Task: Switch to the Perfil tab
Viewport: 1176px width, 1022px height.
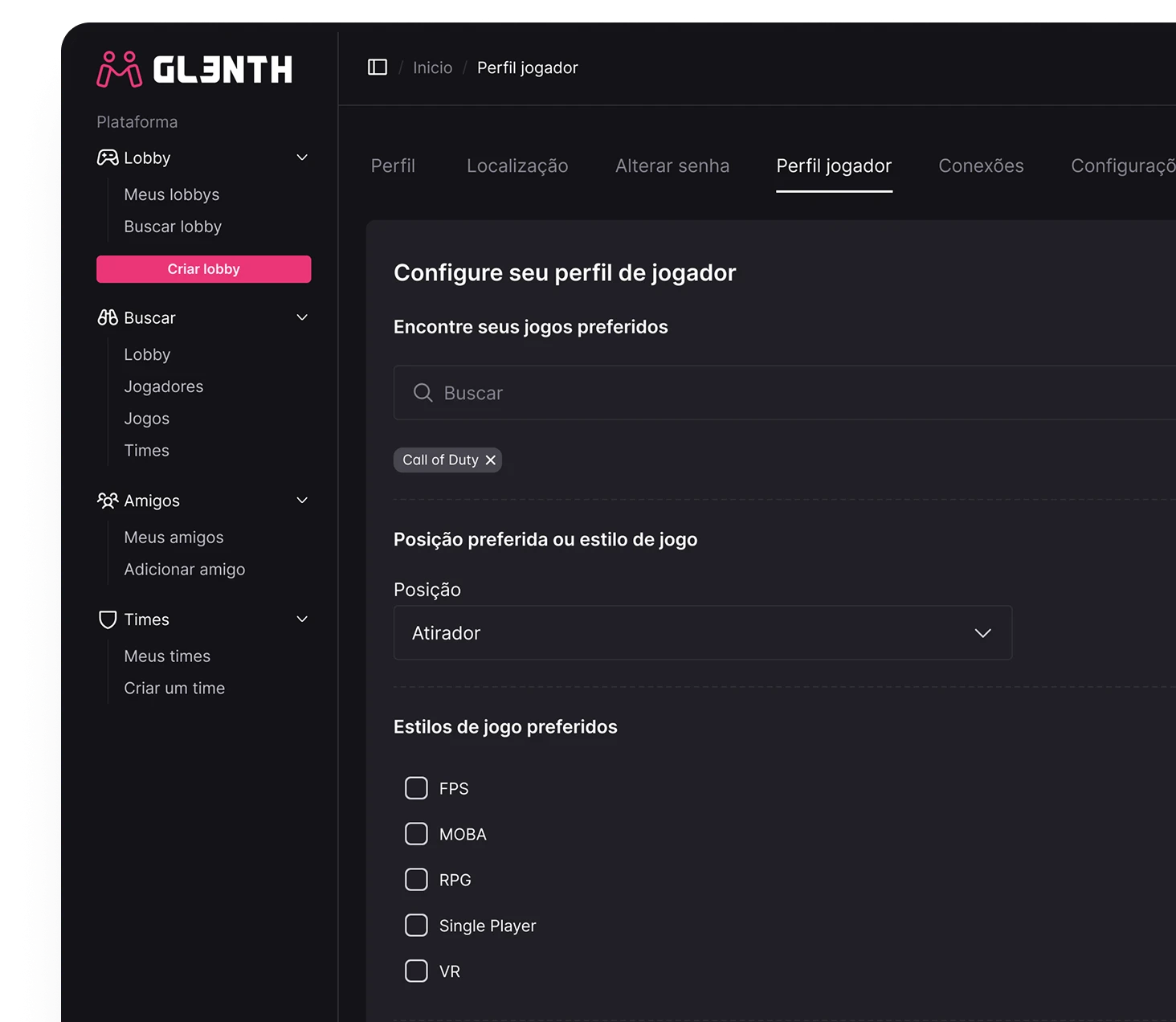Action: [393, 166]
